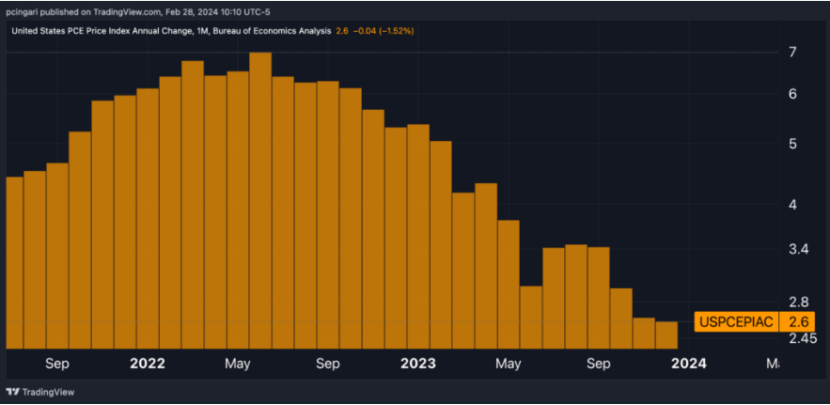Click the May label right after 2023
The height and width of the screenshot is (405, 830).
508,363
